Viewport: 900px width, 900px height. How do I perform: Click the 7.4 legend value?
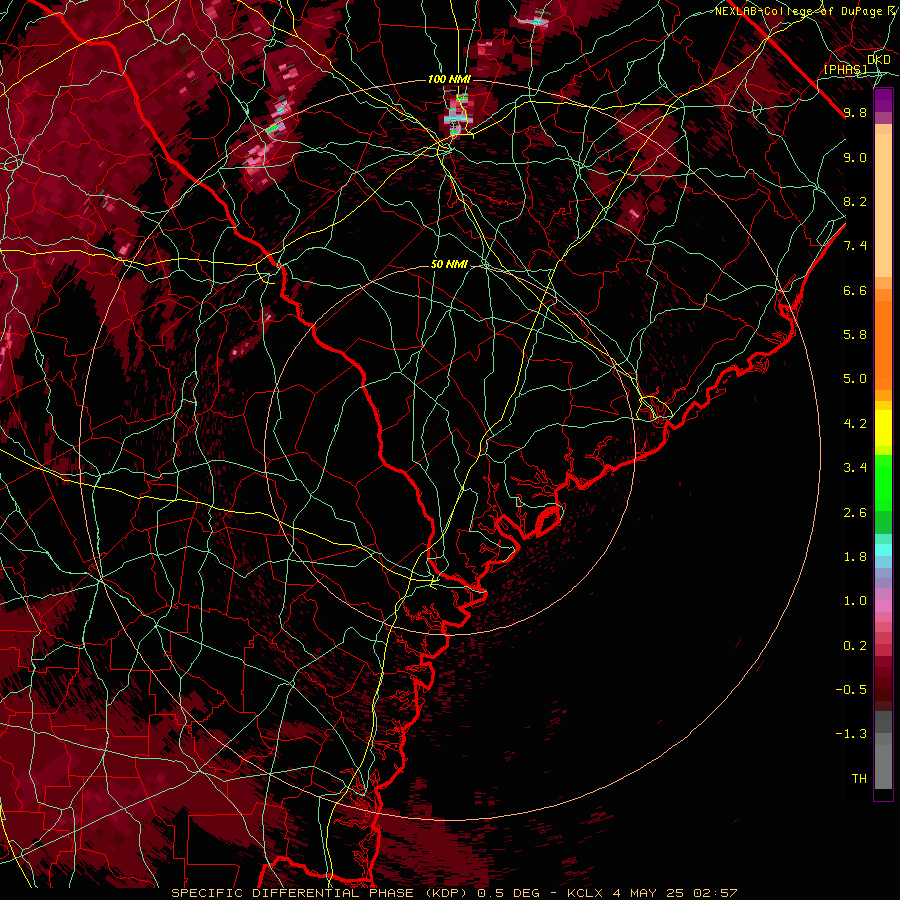click(x=855, y=246)
